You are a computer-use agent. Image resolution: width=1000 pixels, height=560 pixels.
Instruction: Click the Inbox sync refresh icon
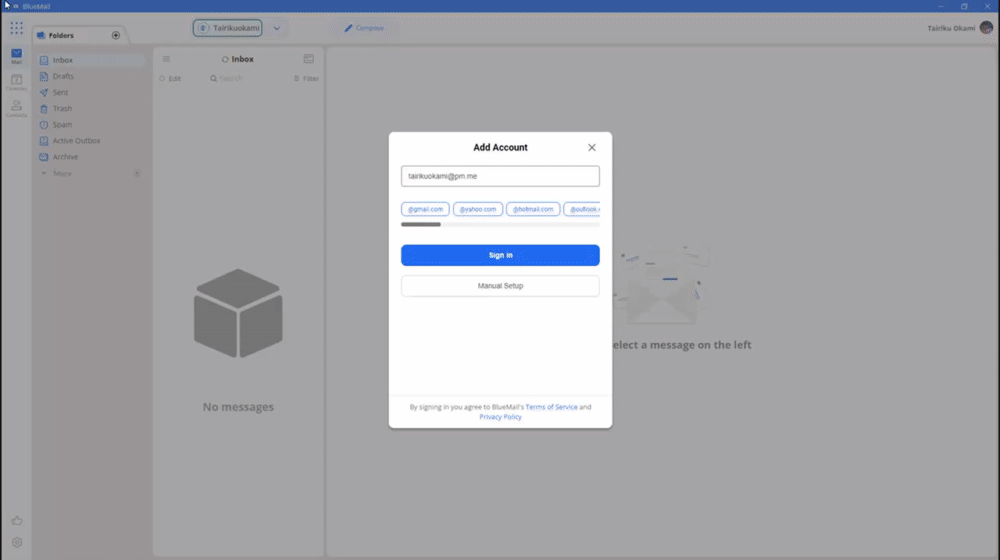[x=224, y=59]
